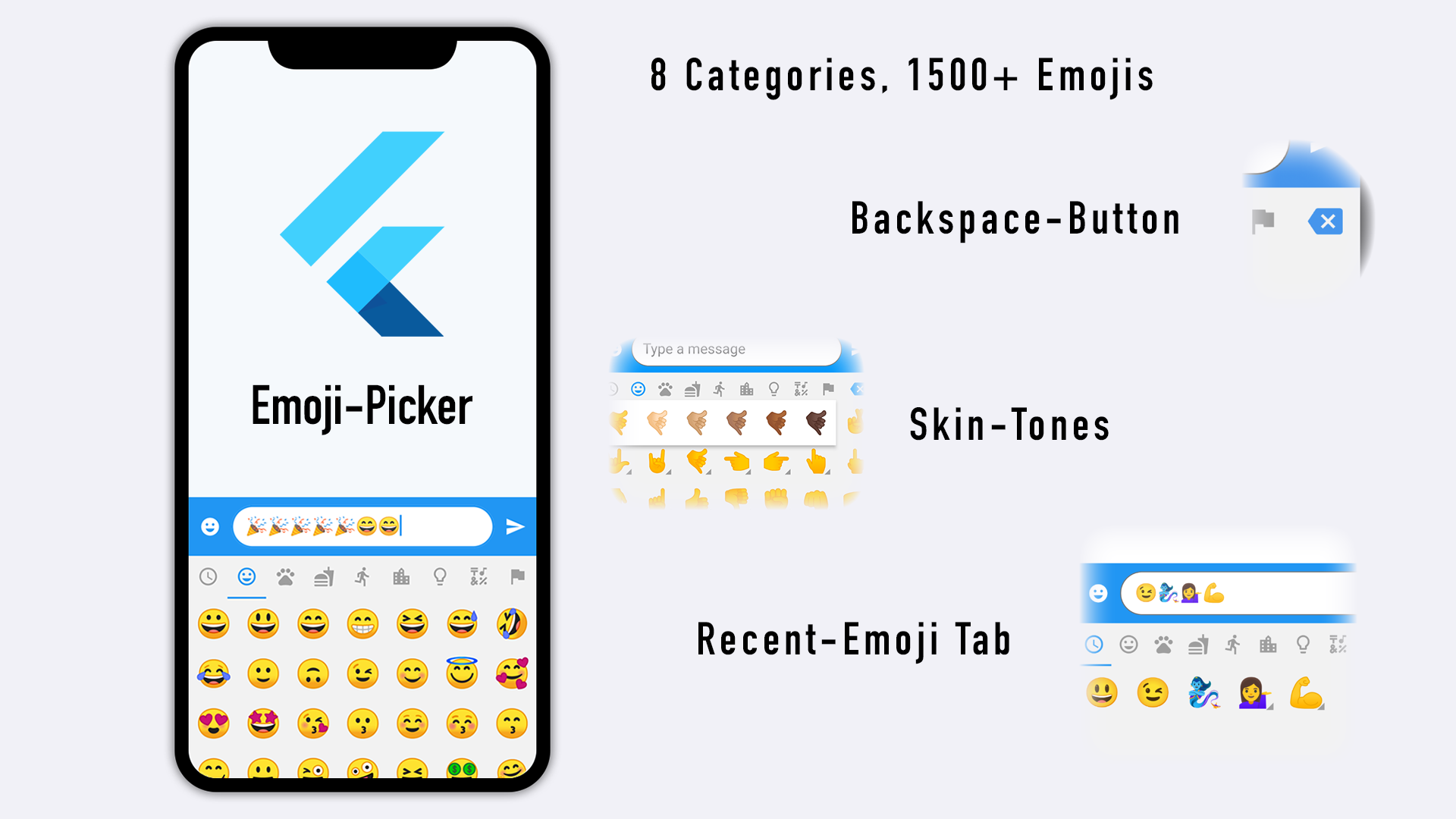Select the Travel & Places emoji category

click(401, 576)
